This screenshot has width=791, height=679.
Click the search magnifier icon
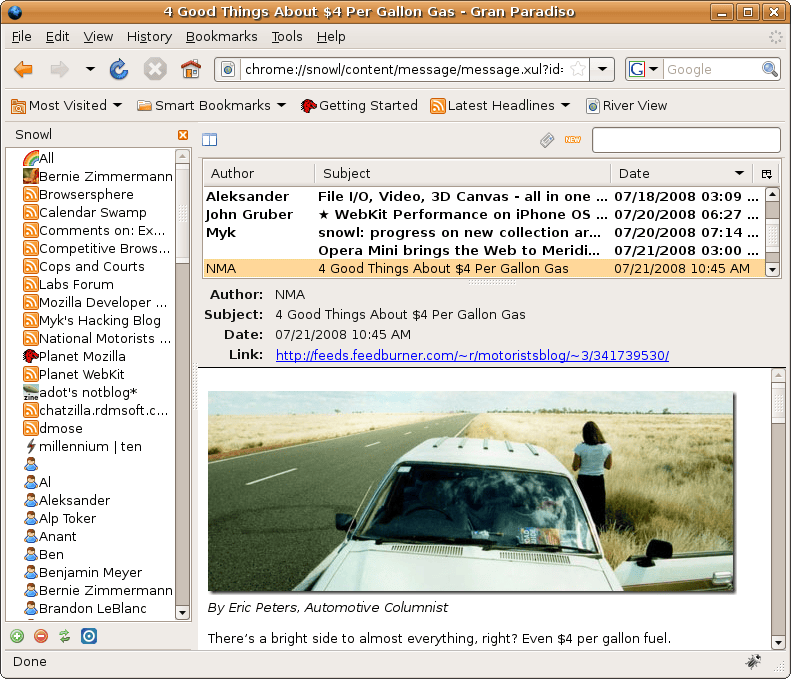point(769,69)
